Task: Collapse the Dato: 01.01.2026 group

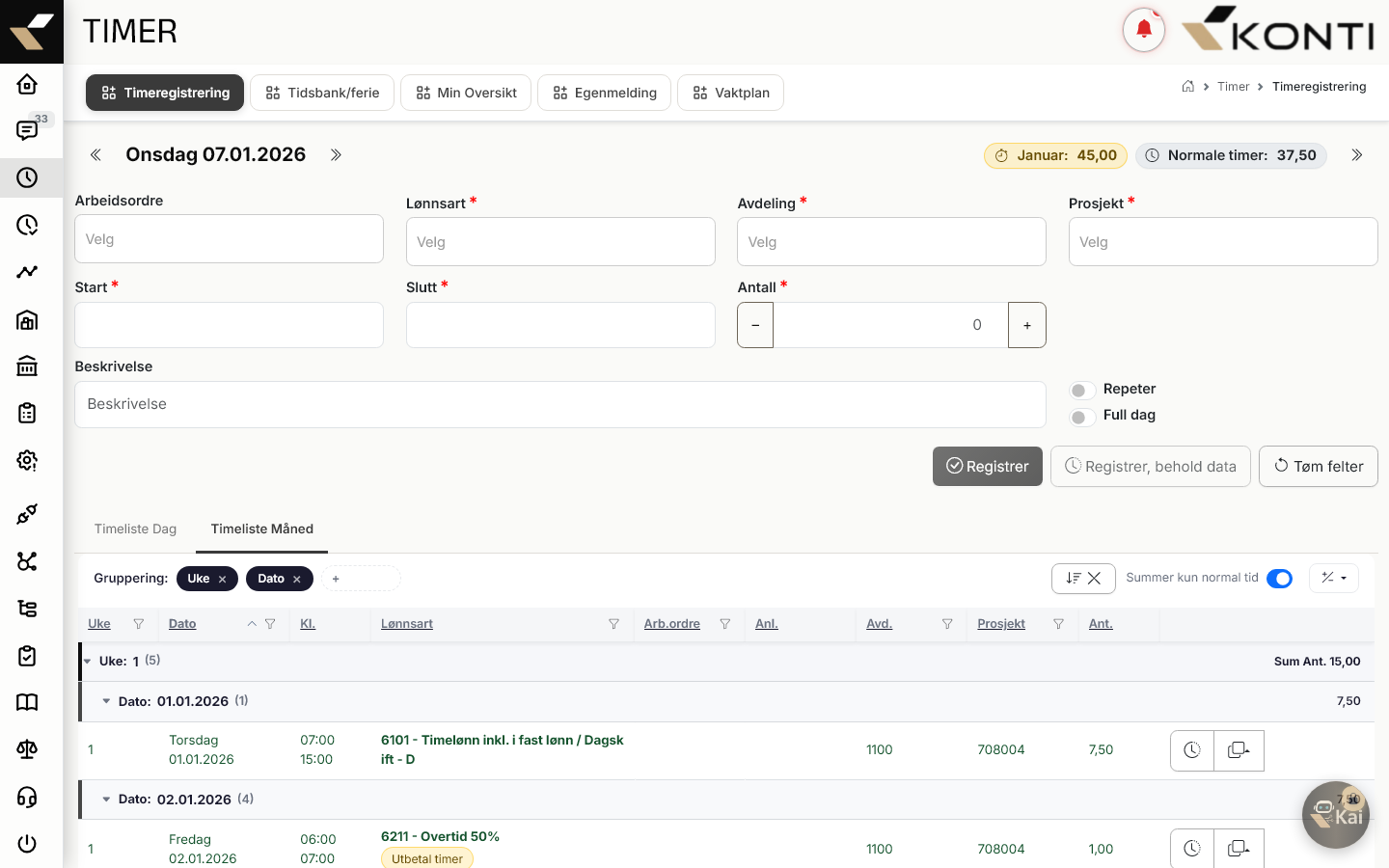Action: [106, 701]
